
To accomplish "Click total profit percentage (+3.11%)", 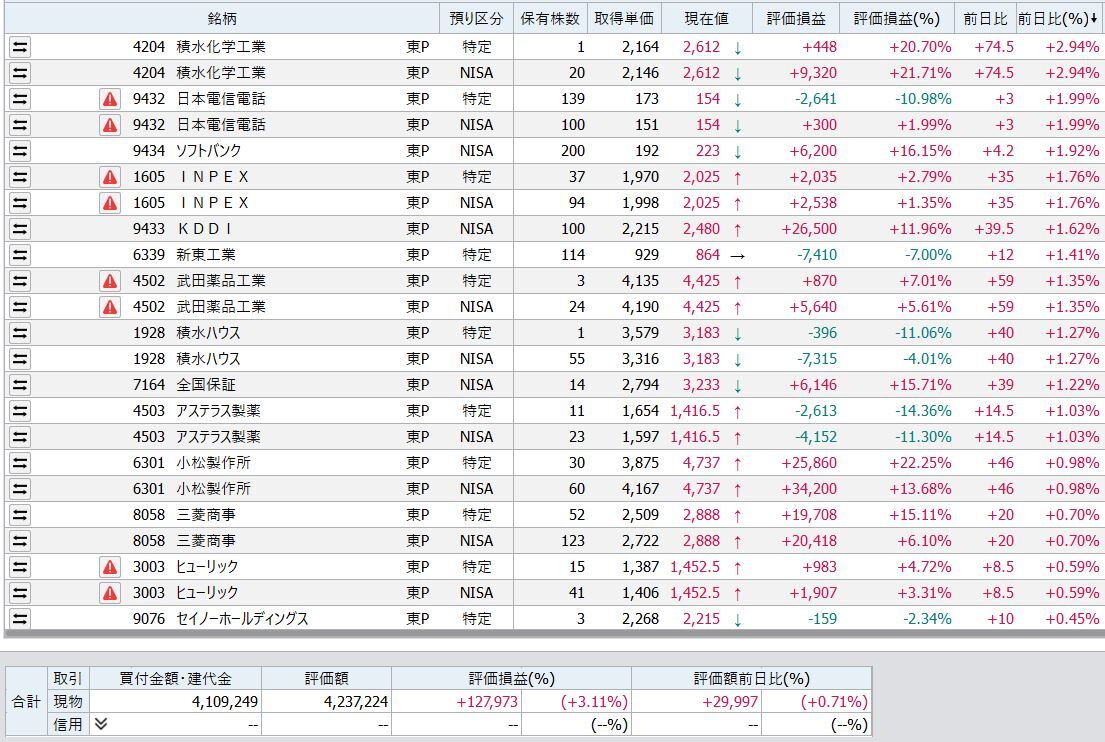I will [594, 702].
